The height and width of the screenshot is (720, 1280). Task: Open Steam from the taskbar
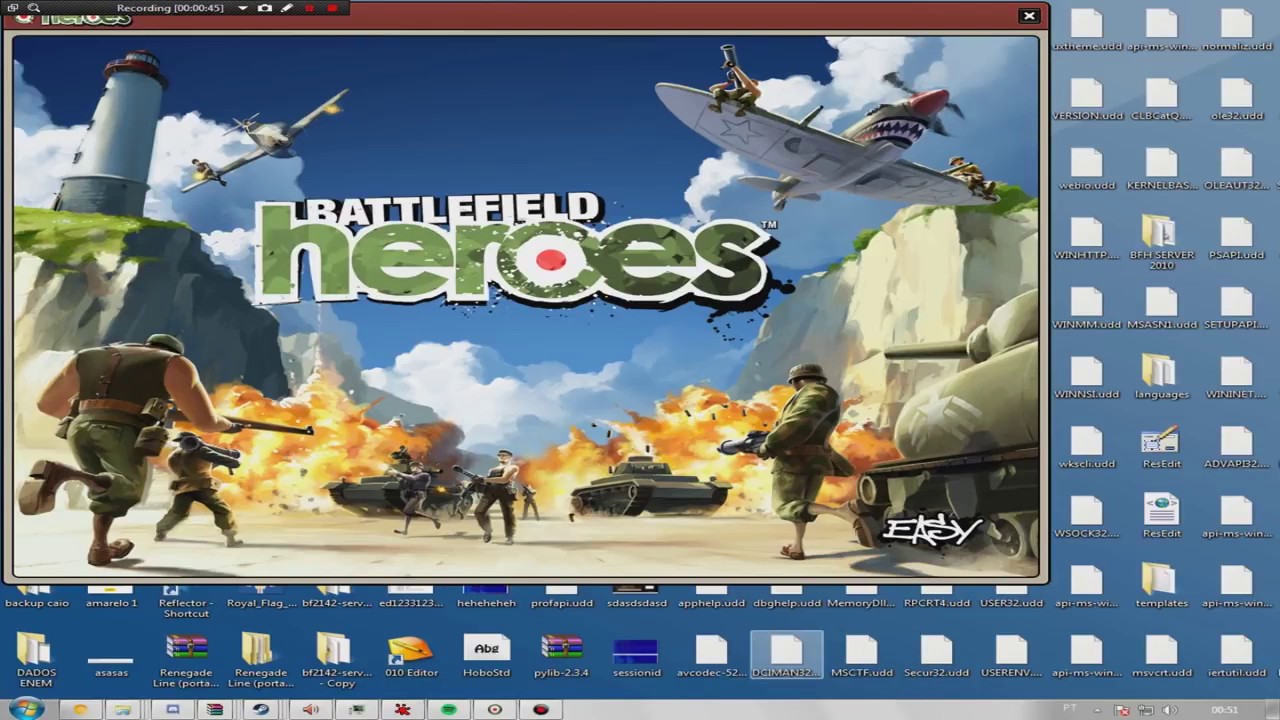pyautogui.click(x=261, y=709)
